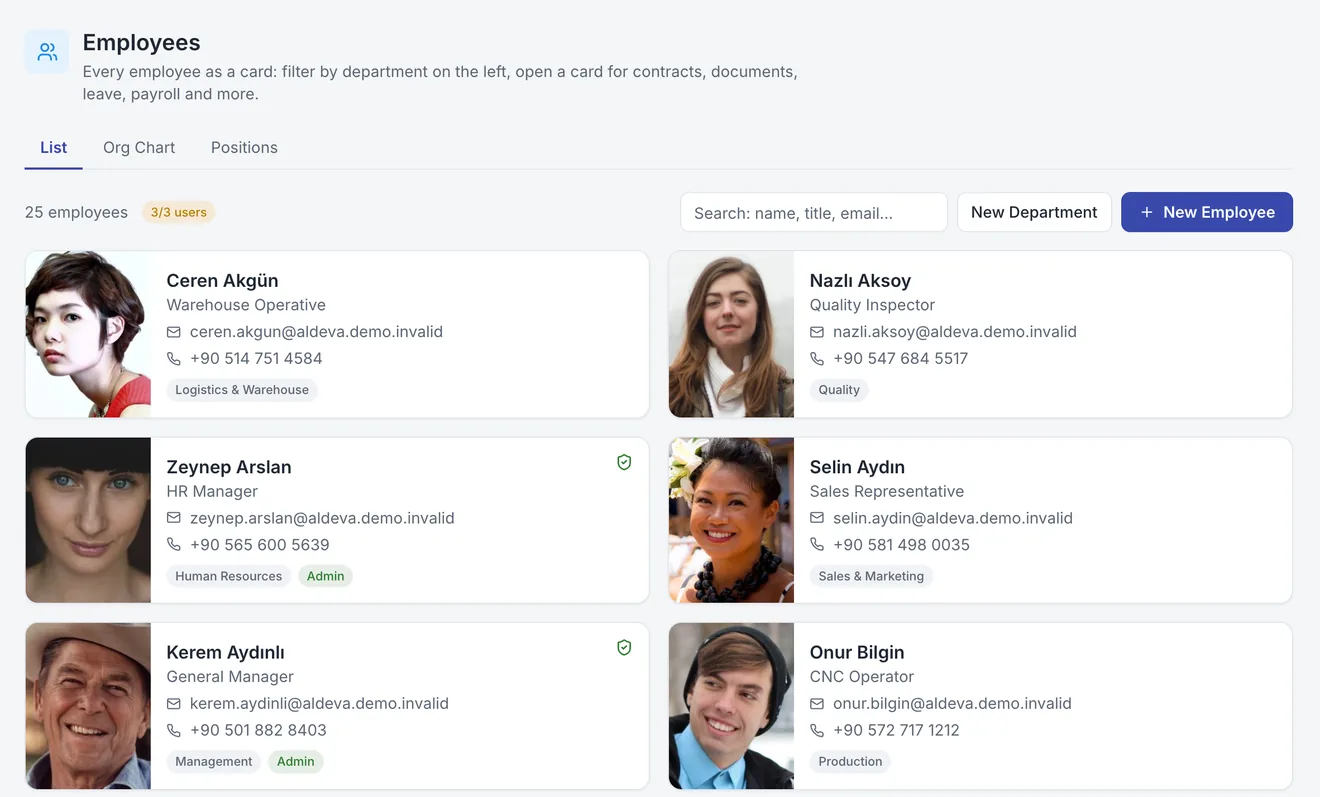Viewport: 1320px width, 797px height.
Task: Click the Sales & Marketing department tag
Action: pyautogui.click(x=871, y=576)
